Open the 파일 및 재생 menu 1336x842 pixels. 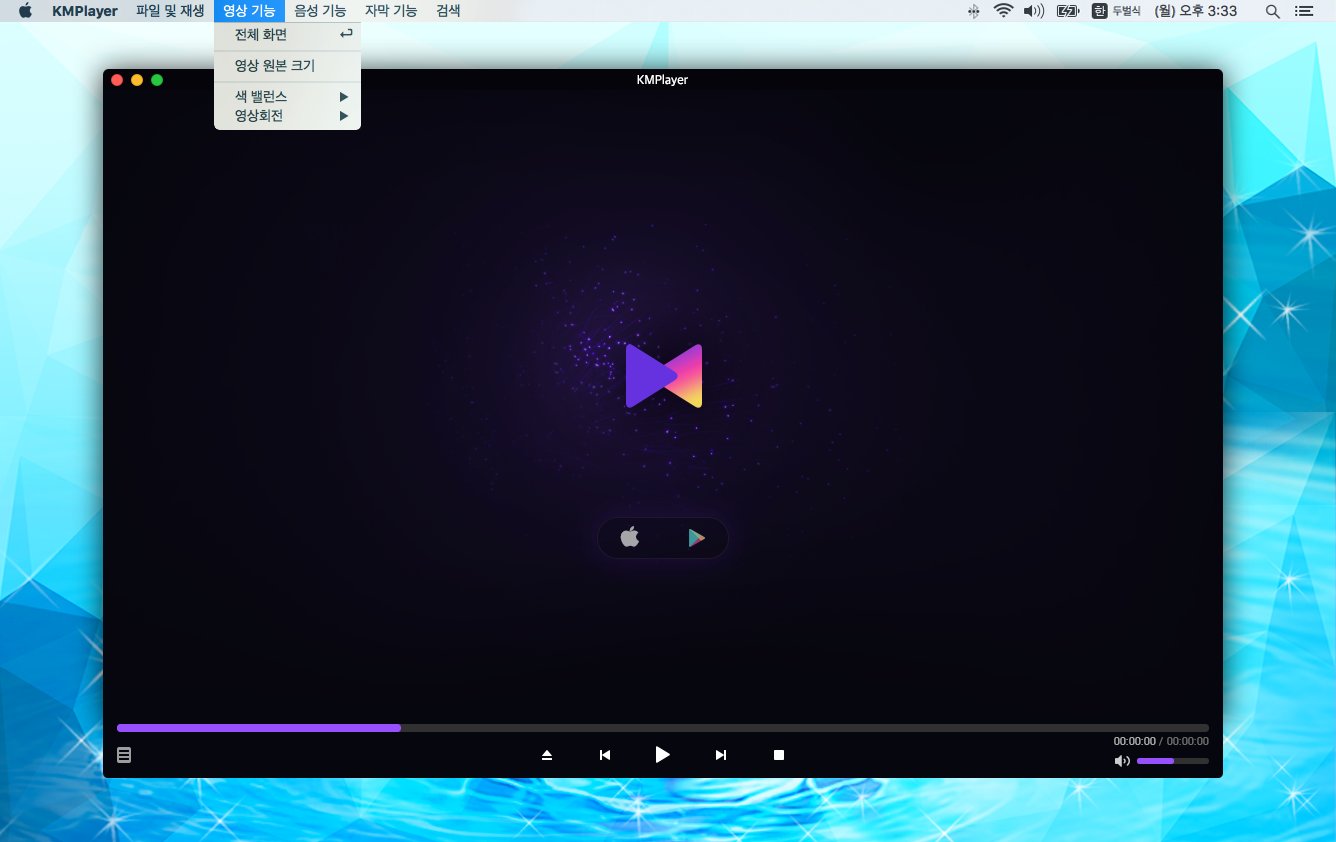point(170,11)
